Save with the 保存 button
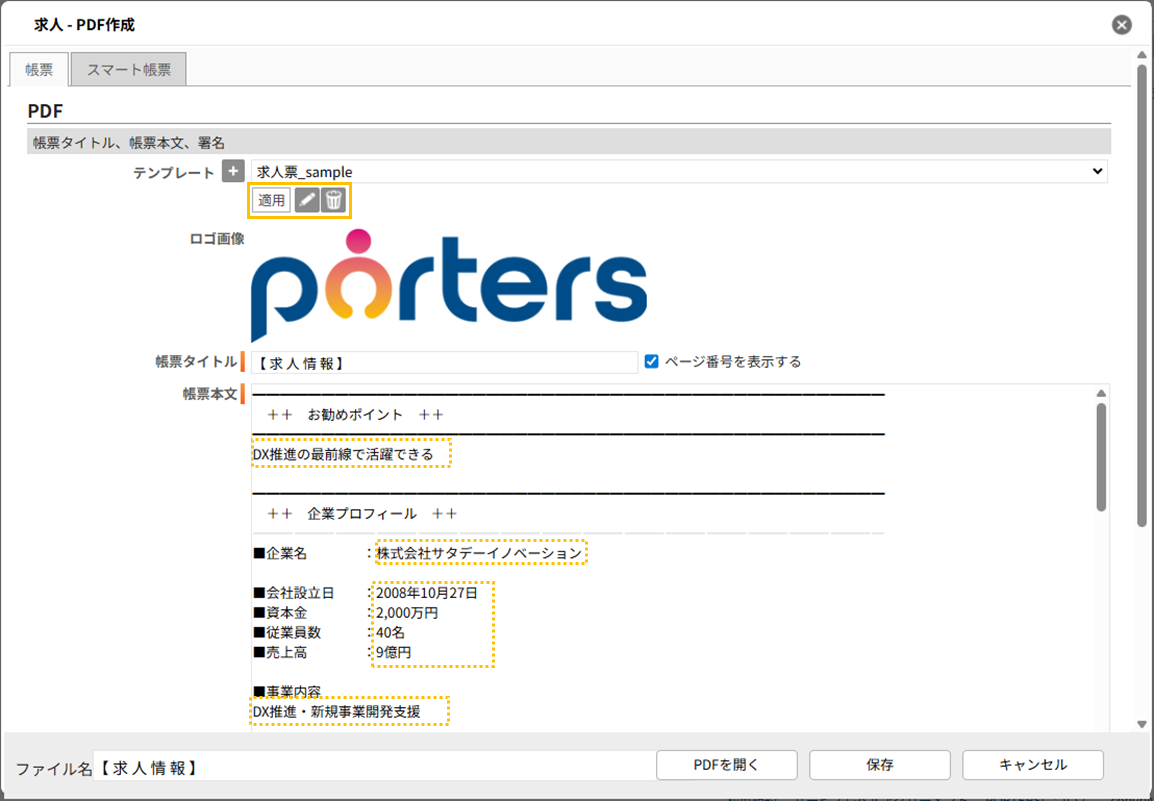Image resolution: width=1154 pixels, height=801 pixels. click(x=879, y=765)
